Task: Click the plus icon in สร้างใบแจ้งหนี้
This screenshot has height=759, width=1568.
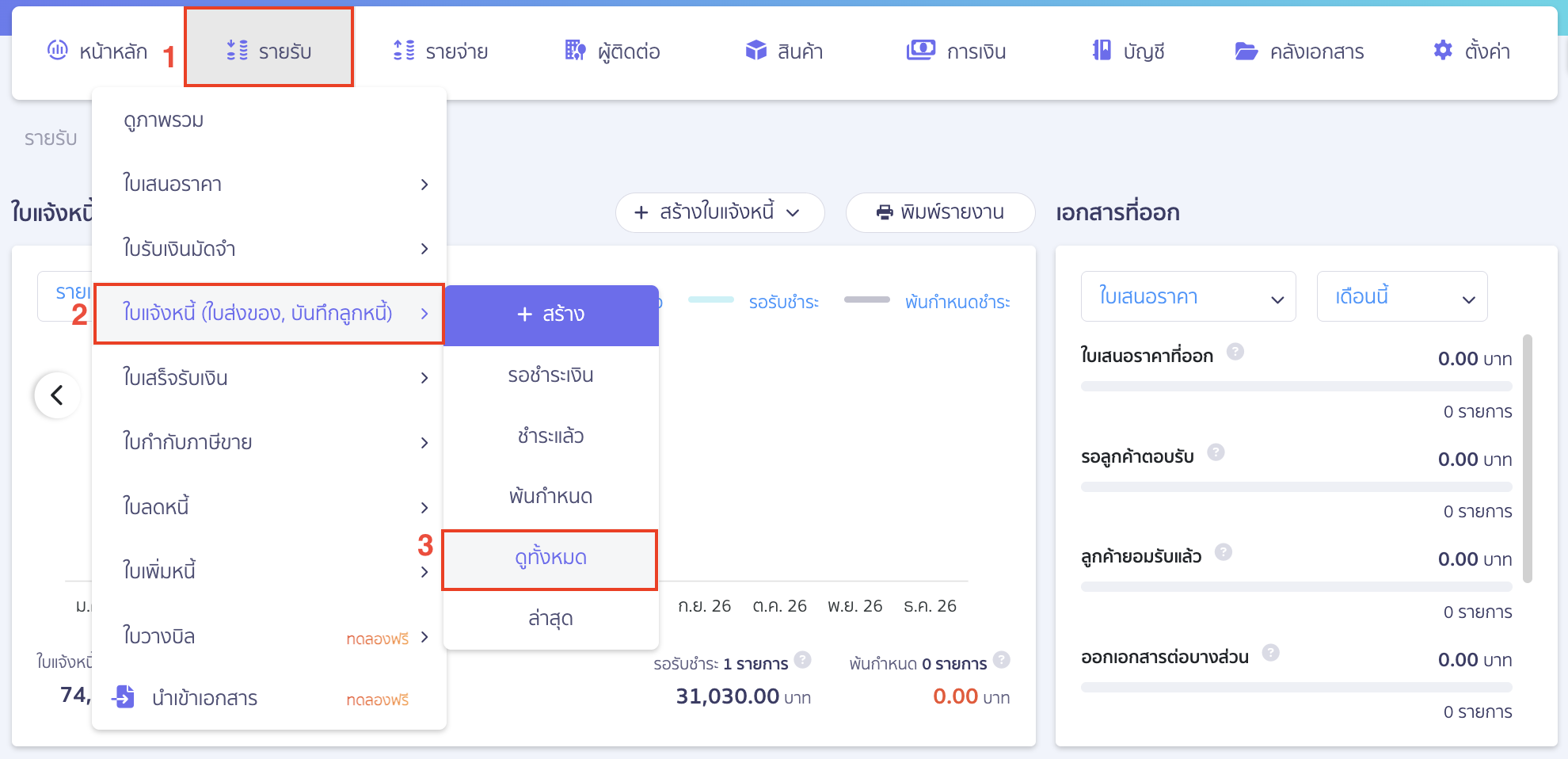Action: pyautogui.click(x=641, y=212)
